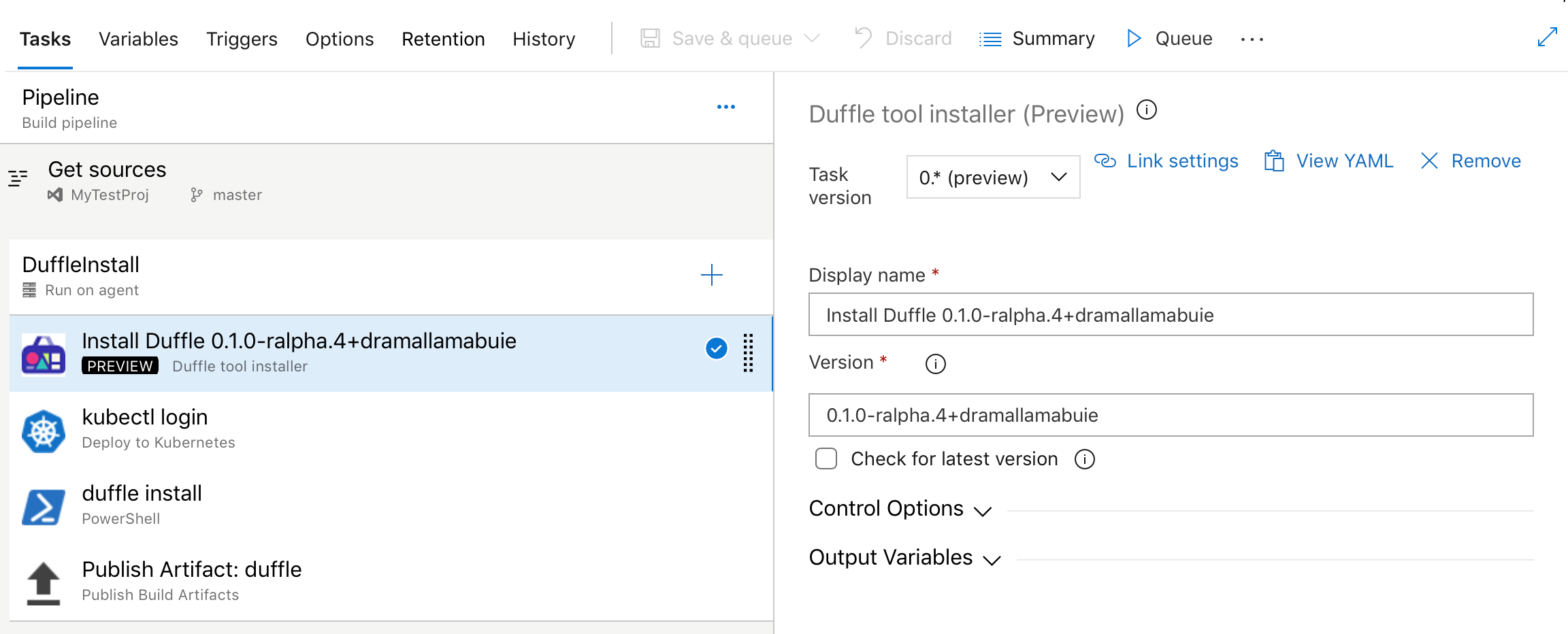Open the Triggers tab

(242, 39)
